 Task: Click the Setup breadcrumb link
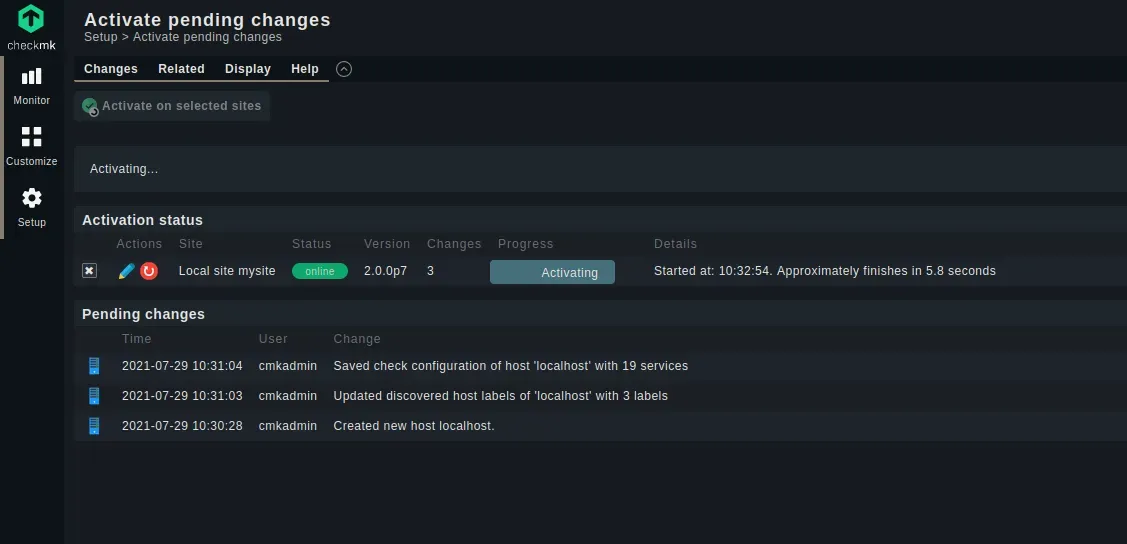(101, 37)
